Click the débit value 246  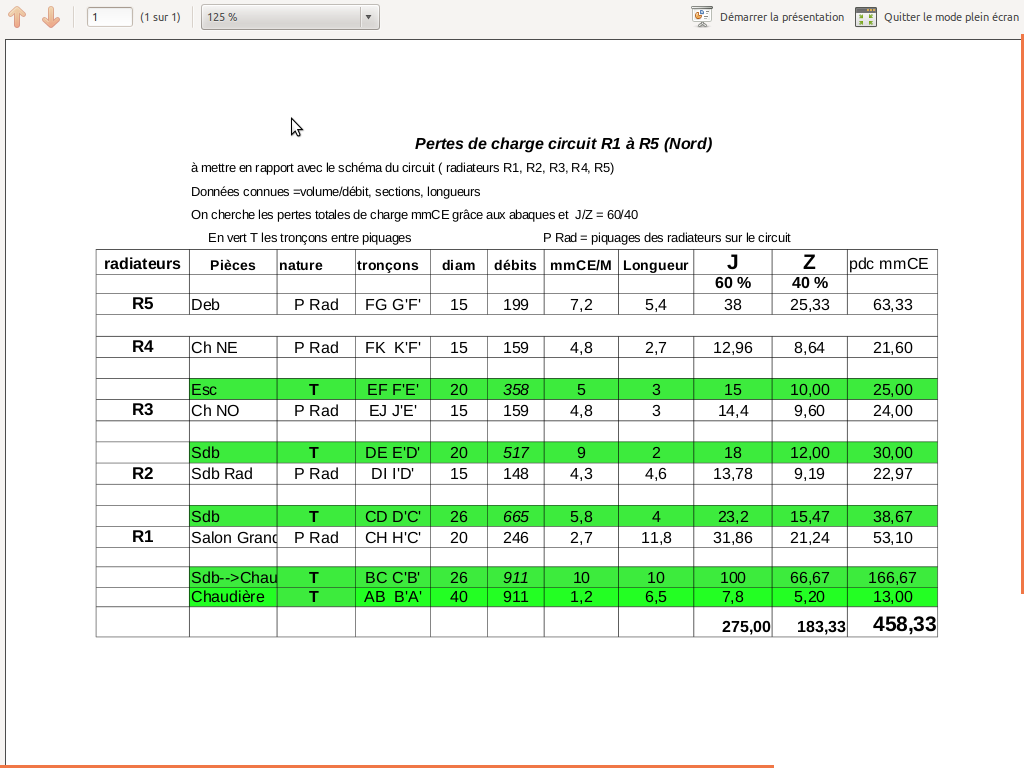coord(515,537)
